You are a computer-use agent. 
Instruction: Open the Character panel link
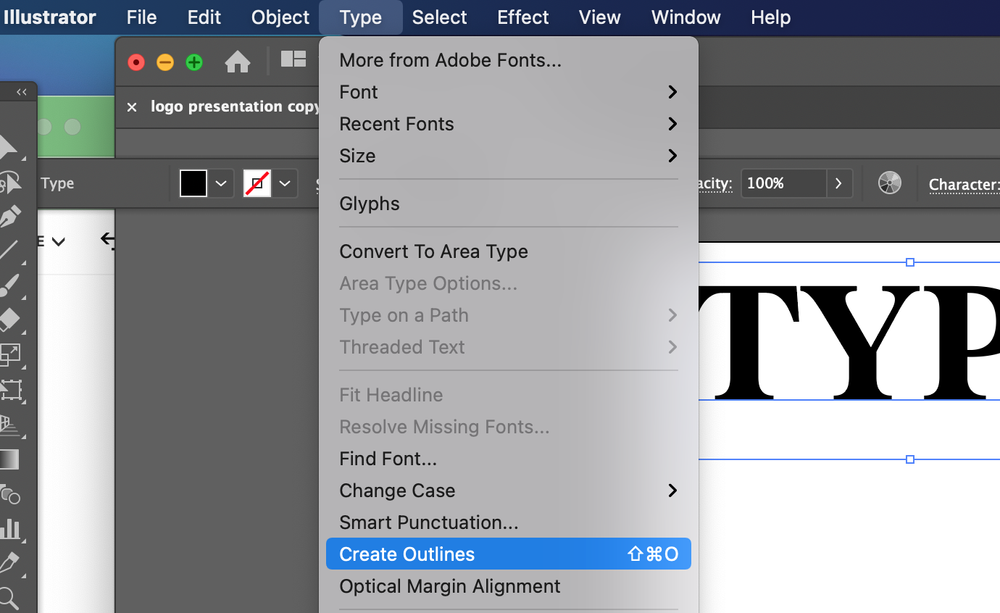(x=964, y=184)
